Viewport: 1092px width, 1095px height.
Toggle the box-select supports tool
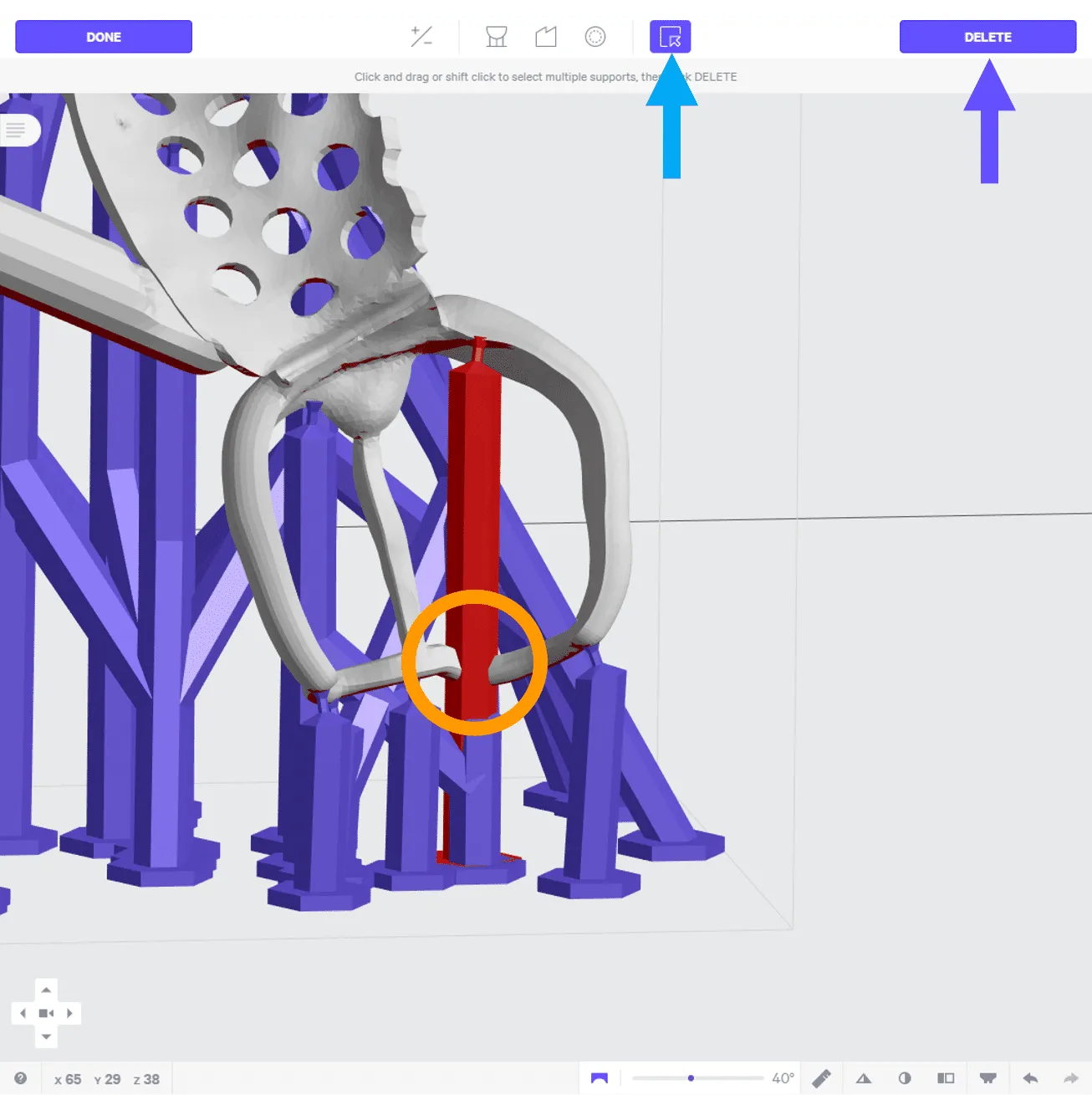pyautogui.click(x=671, y=37)
